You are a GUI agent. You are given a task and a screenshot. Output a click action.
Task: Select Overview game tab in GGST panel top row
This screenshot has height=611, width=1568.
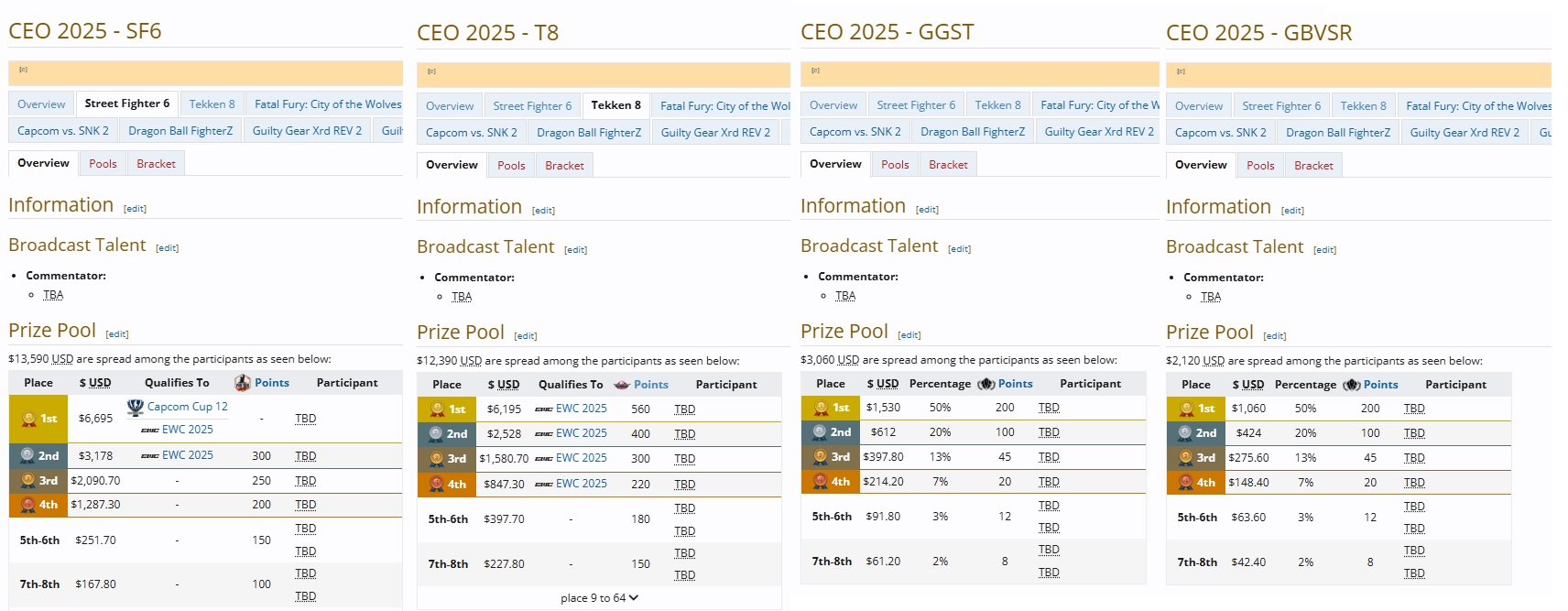[x=833, y=105]
